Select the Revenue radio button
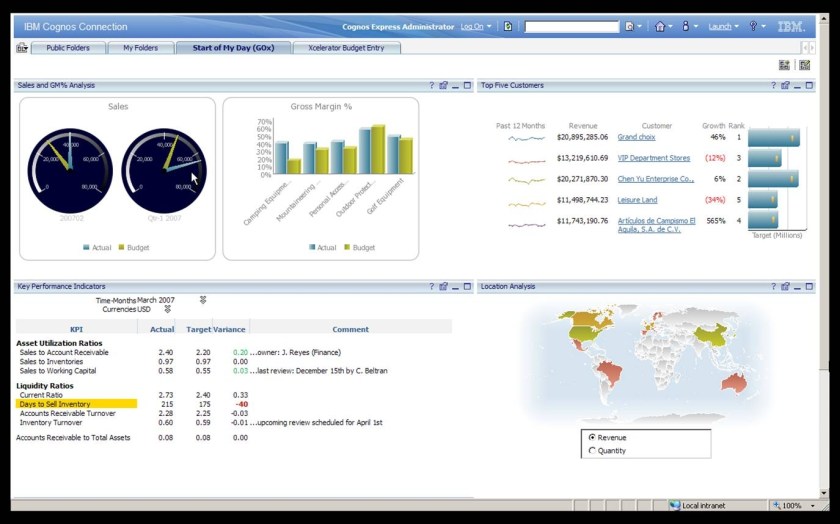The width and height of the screenshot is (840, 524). click(592, 437)
